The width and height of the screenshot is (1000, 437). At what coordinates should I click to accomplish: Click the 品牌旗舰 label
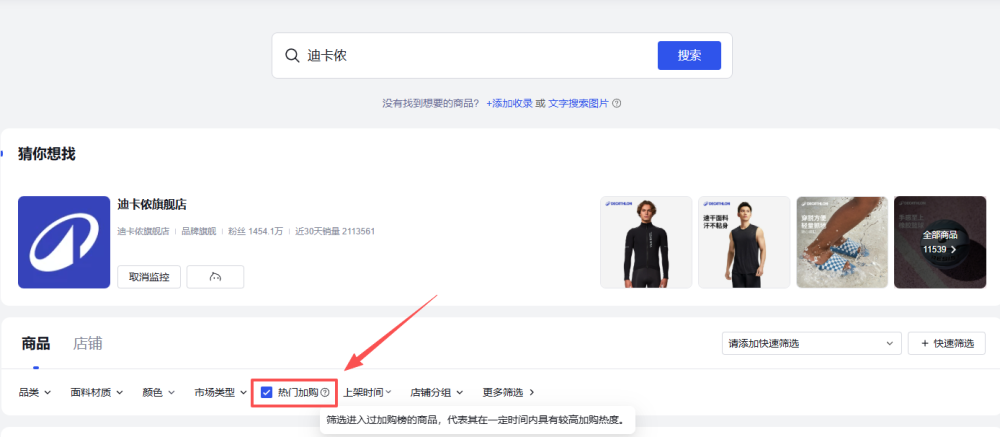coord(199,231)
